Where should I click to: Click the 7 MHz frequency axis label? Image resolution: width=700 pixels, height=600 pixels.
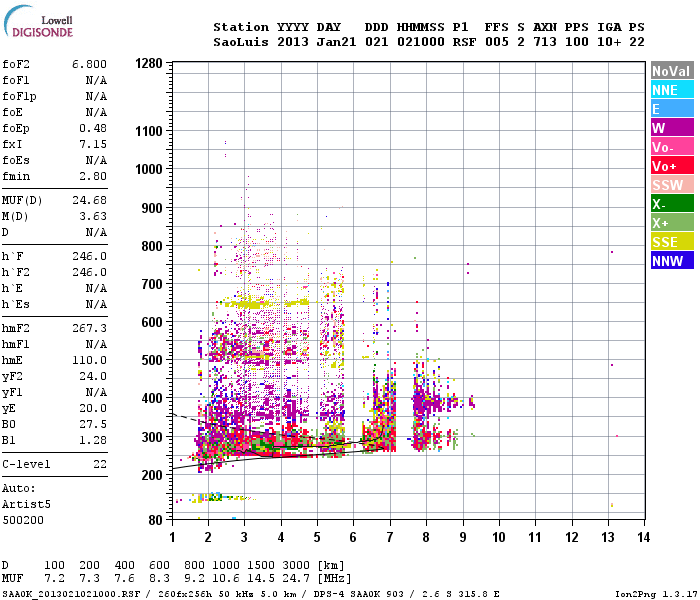[x=390, y=537]
